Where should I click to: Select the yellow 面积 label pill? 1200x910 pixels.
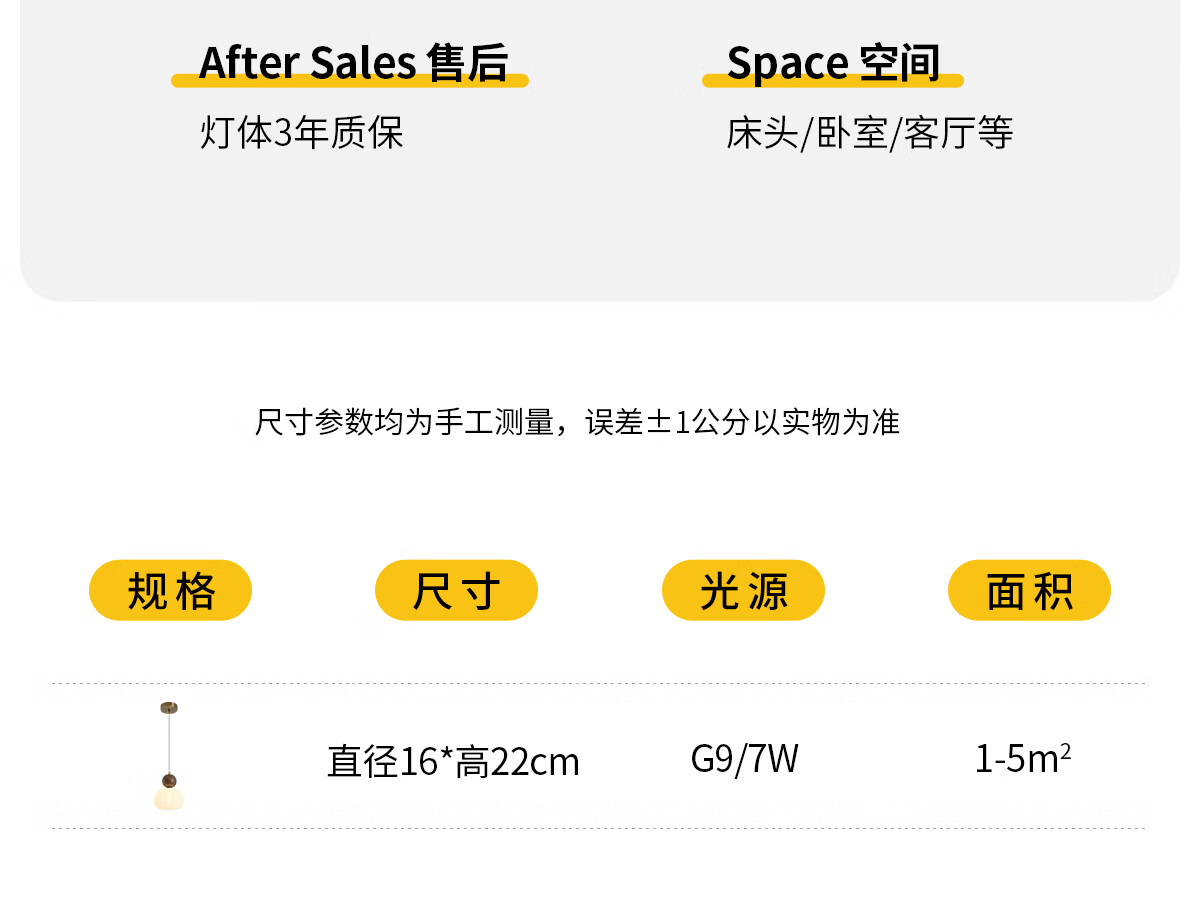[x=1029, y=591]
